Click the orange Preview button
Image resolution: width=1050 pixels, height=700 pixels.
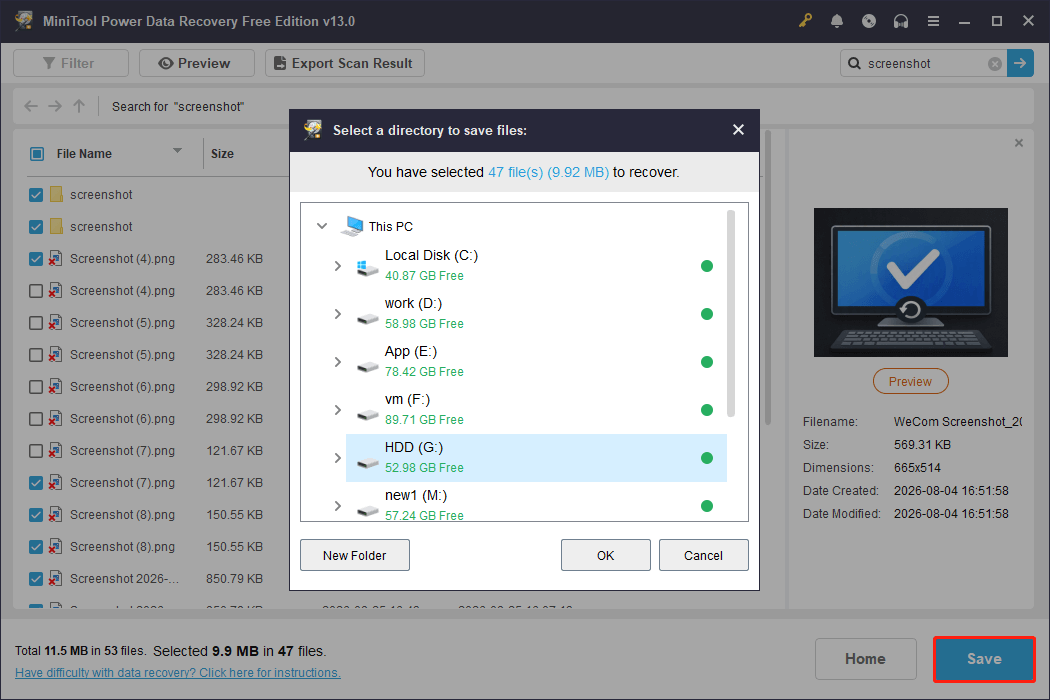coord(911,381)
